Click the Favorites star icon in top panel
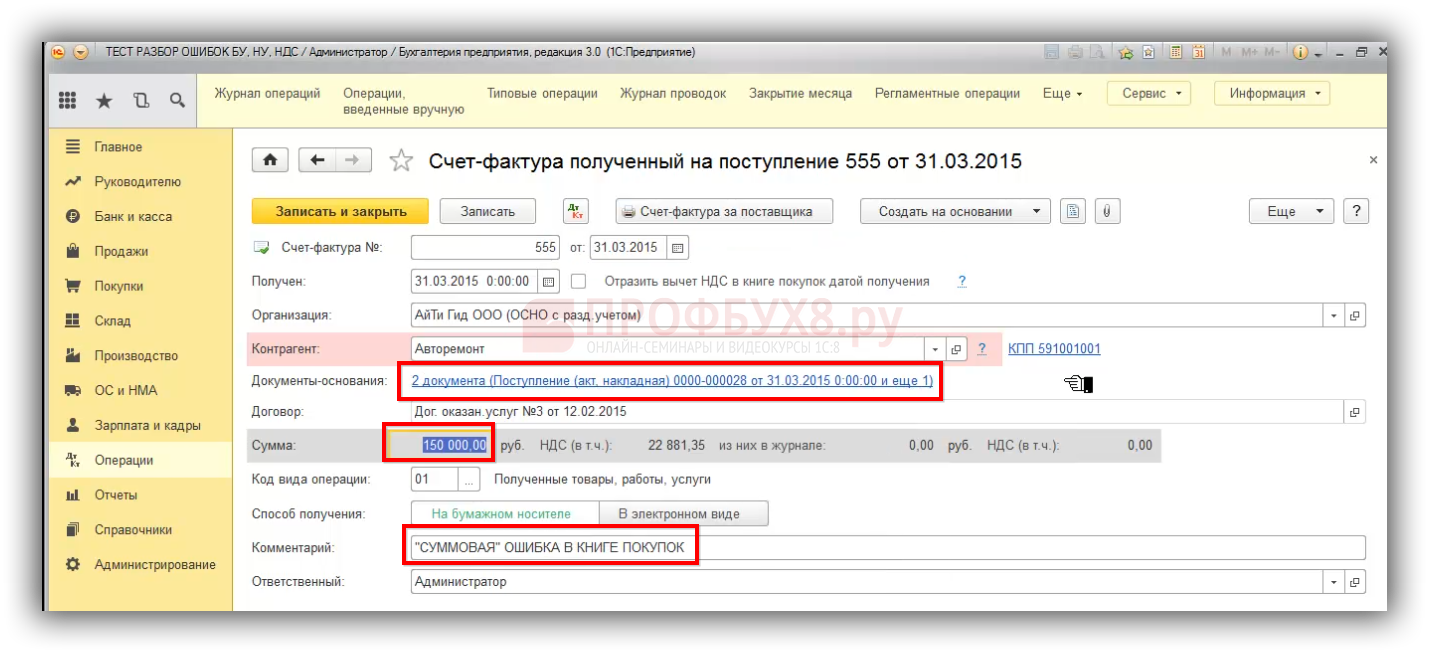The height and width of the screenshot is (653, 1429). point(104,100)
